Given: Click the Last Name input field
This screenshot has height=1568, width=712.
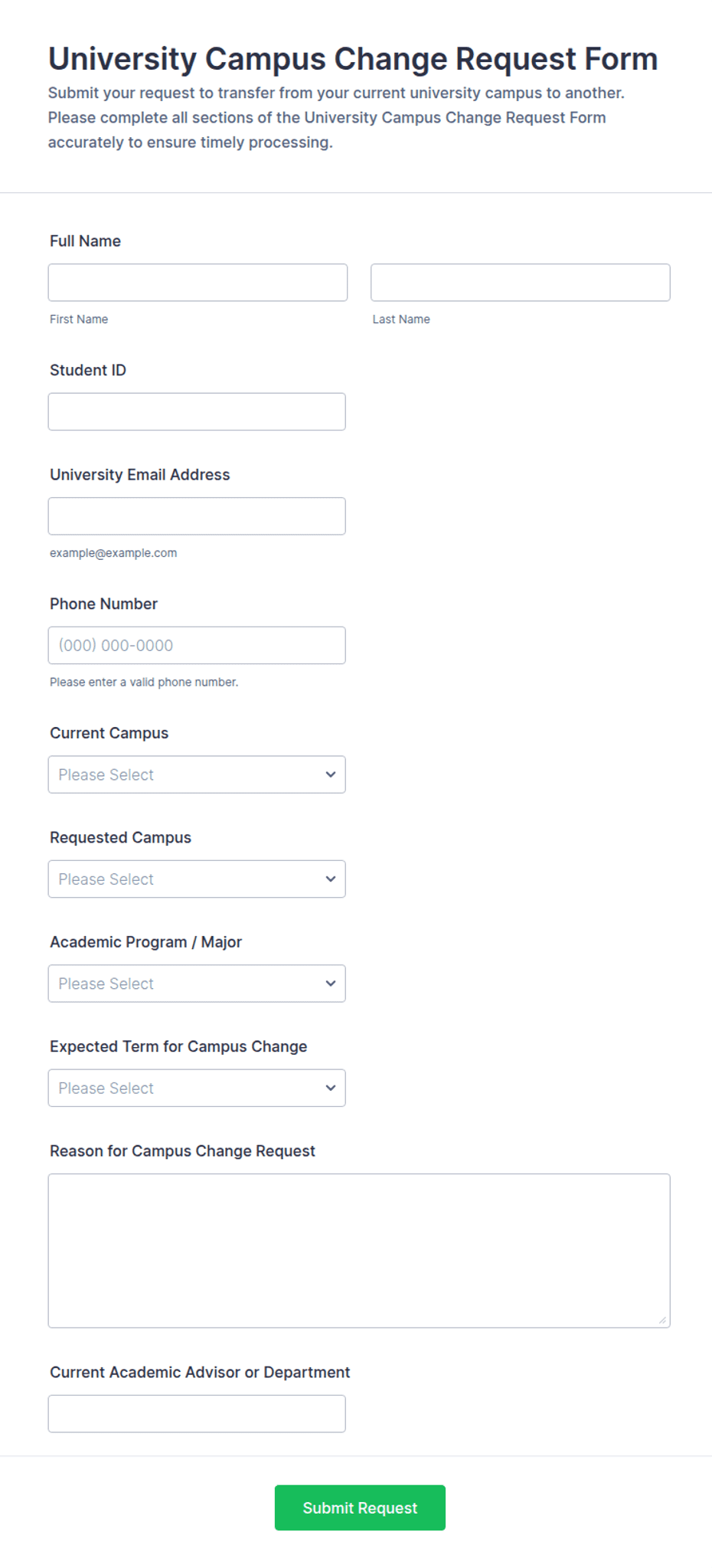Looking at the screenshot, I should click(x=521, y=283).
